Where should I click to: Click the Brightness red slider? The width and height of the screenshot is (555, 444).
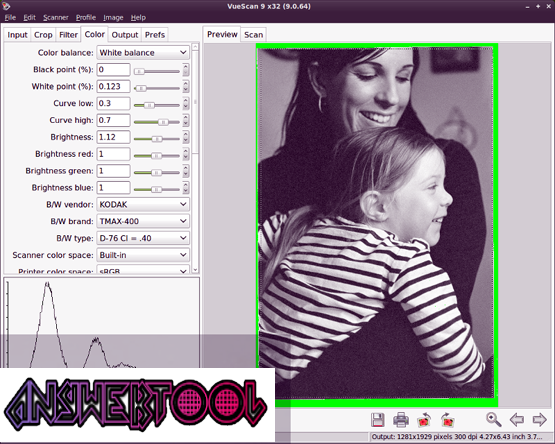click(x=157, y=156)
